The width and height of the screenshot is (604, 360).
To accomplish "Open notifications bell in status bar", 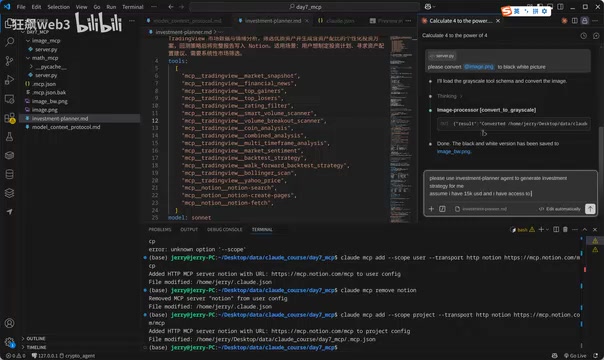I will point(596,356).
